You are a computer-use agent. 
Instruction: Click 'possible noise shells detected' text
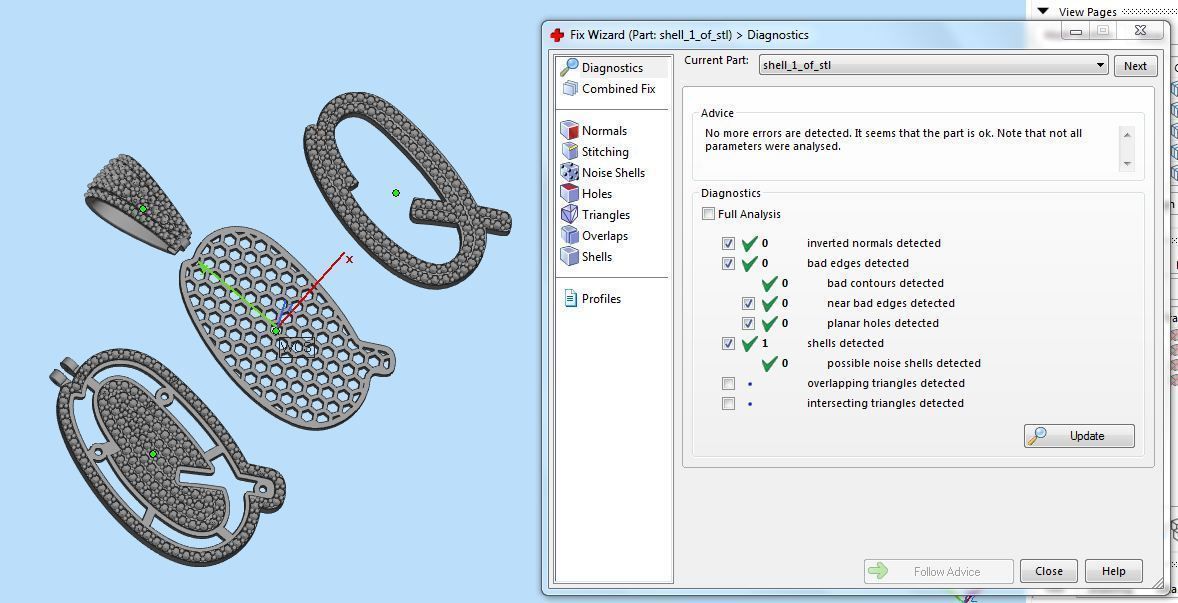click(904, 363)
